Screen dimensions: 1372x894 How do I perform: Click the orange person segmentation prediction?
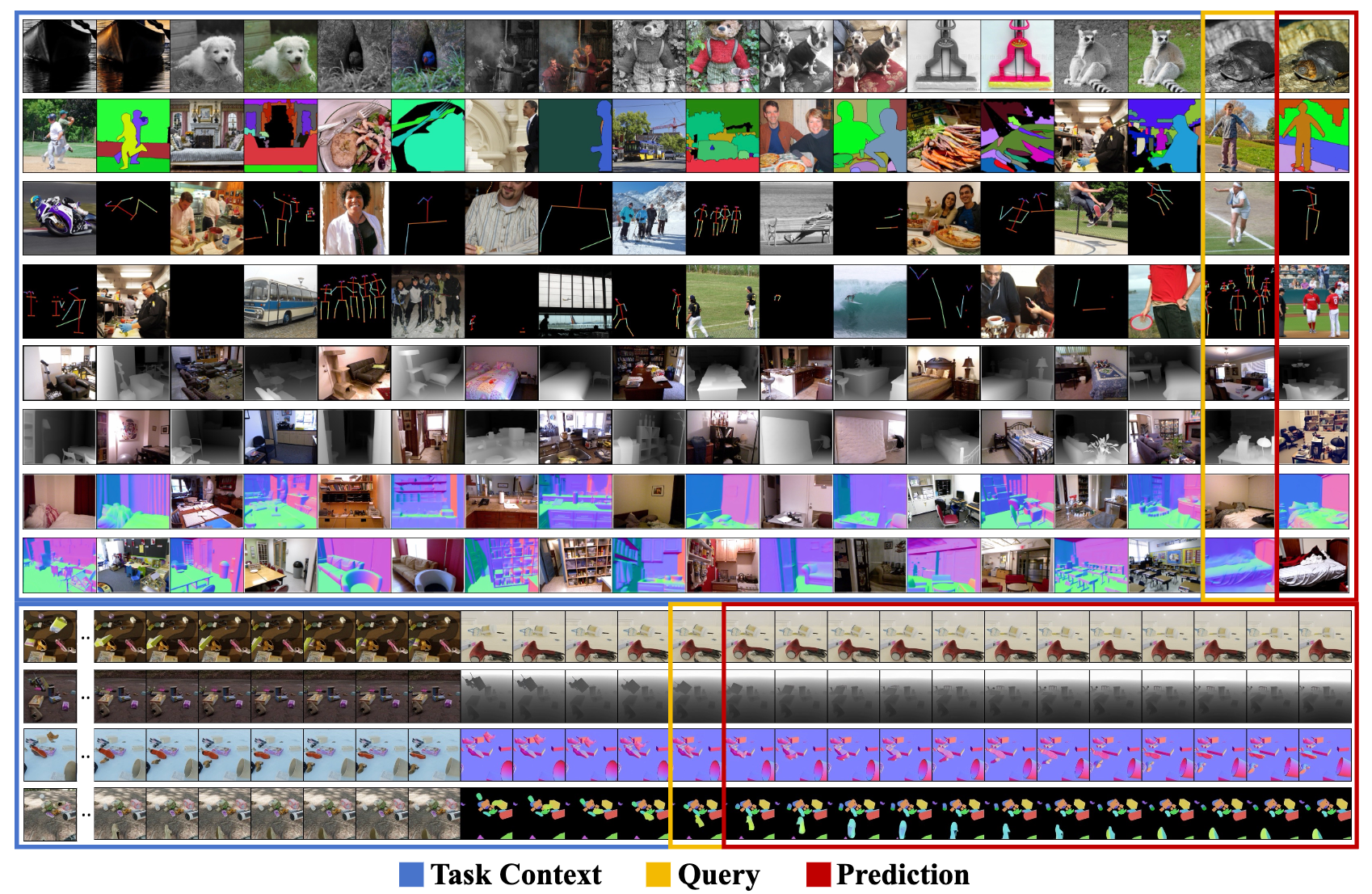coord(1313,136)
